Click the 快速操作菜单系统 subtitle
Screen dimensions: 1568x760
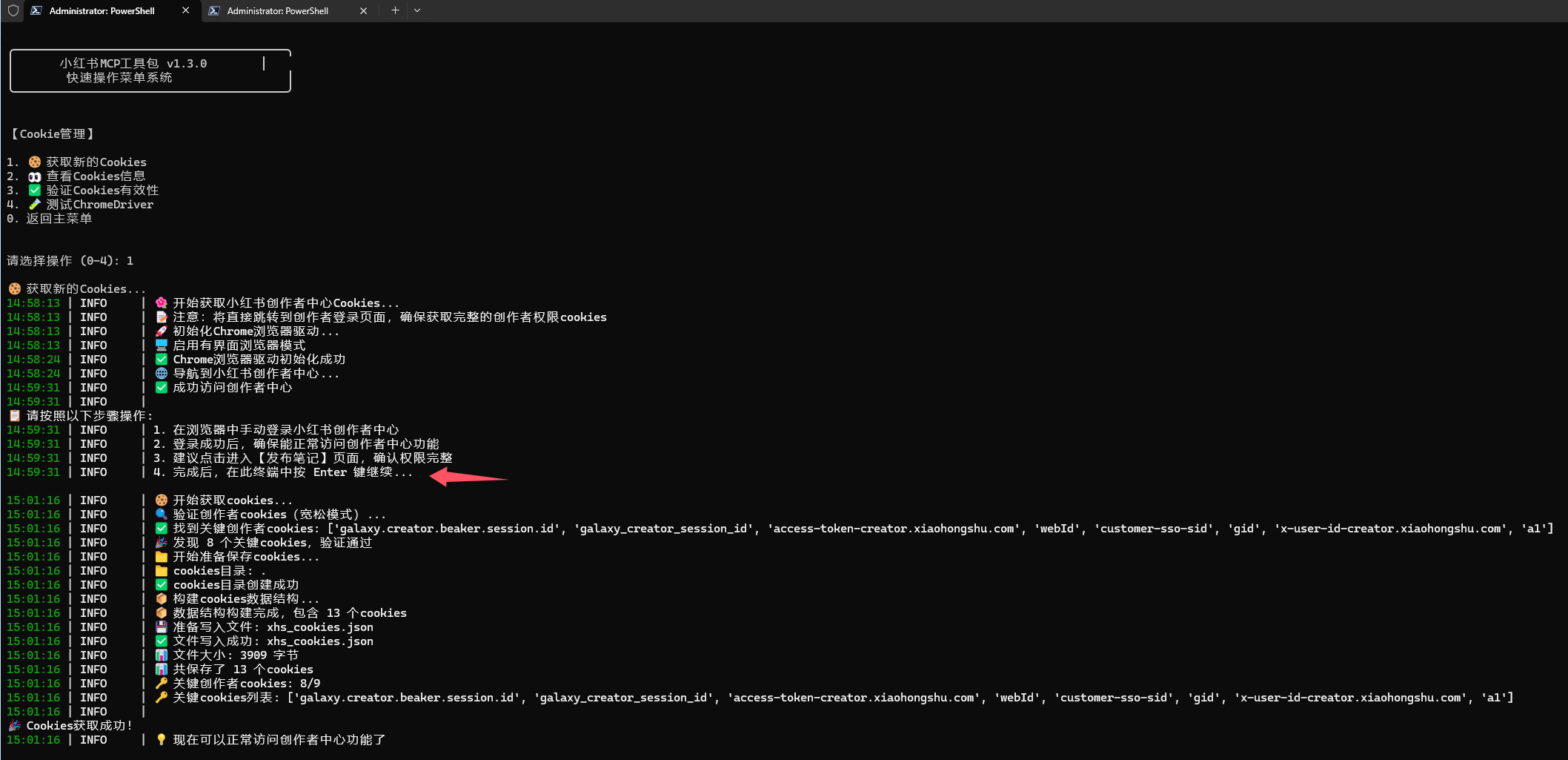tap(119, 78)
